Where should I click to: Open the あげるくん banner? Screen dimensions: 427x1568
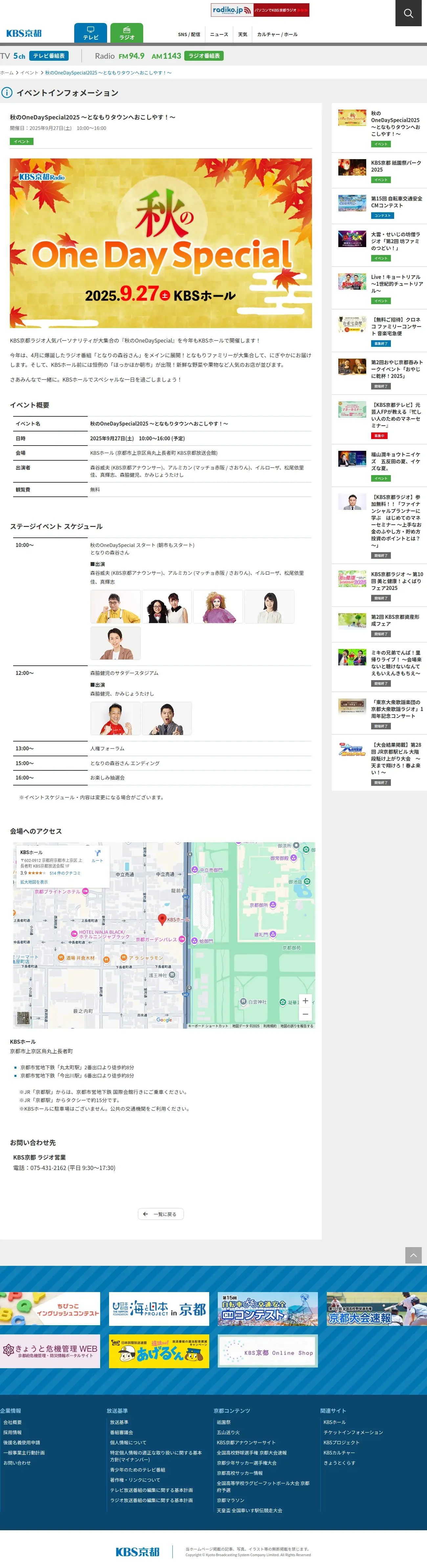159,1351
